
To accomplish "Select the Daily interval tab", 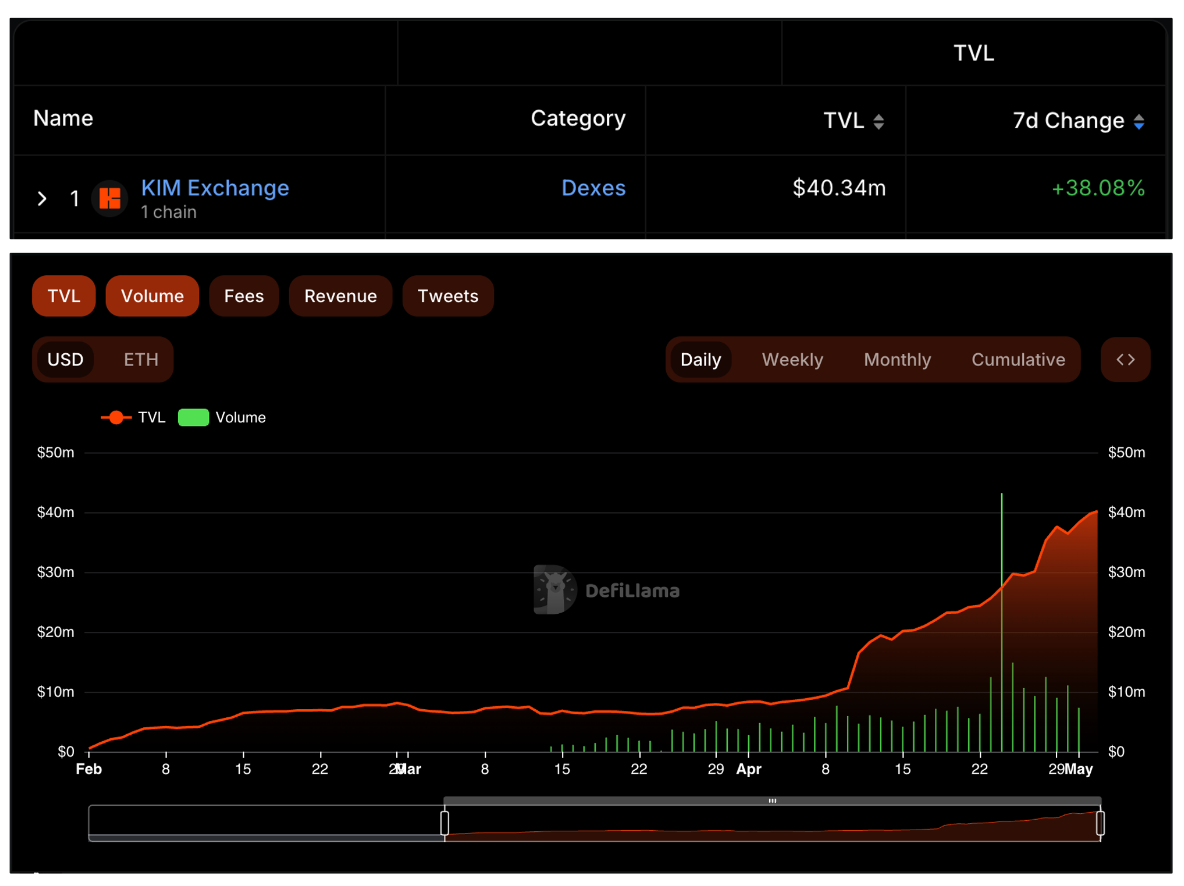I will [701, 360].
